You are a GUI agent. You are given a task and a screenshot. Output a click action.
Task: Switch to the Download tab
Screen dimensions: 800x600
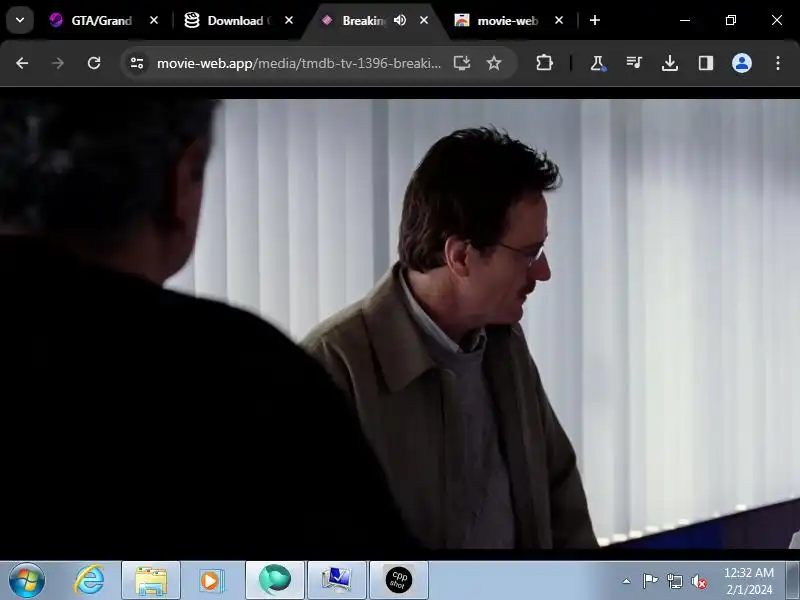coord(228,20)
